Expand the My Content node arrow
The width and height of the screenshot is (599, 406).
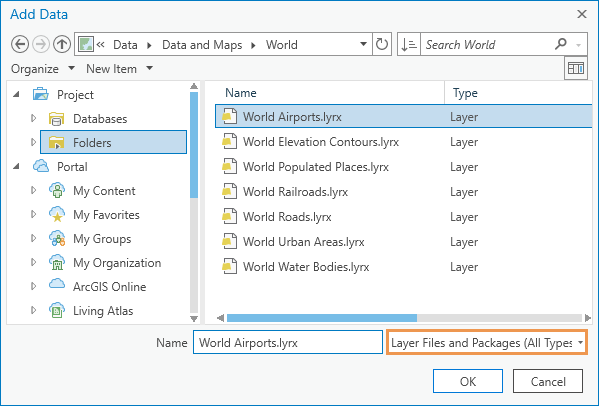click(34, 190)
